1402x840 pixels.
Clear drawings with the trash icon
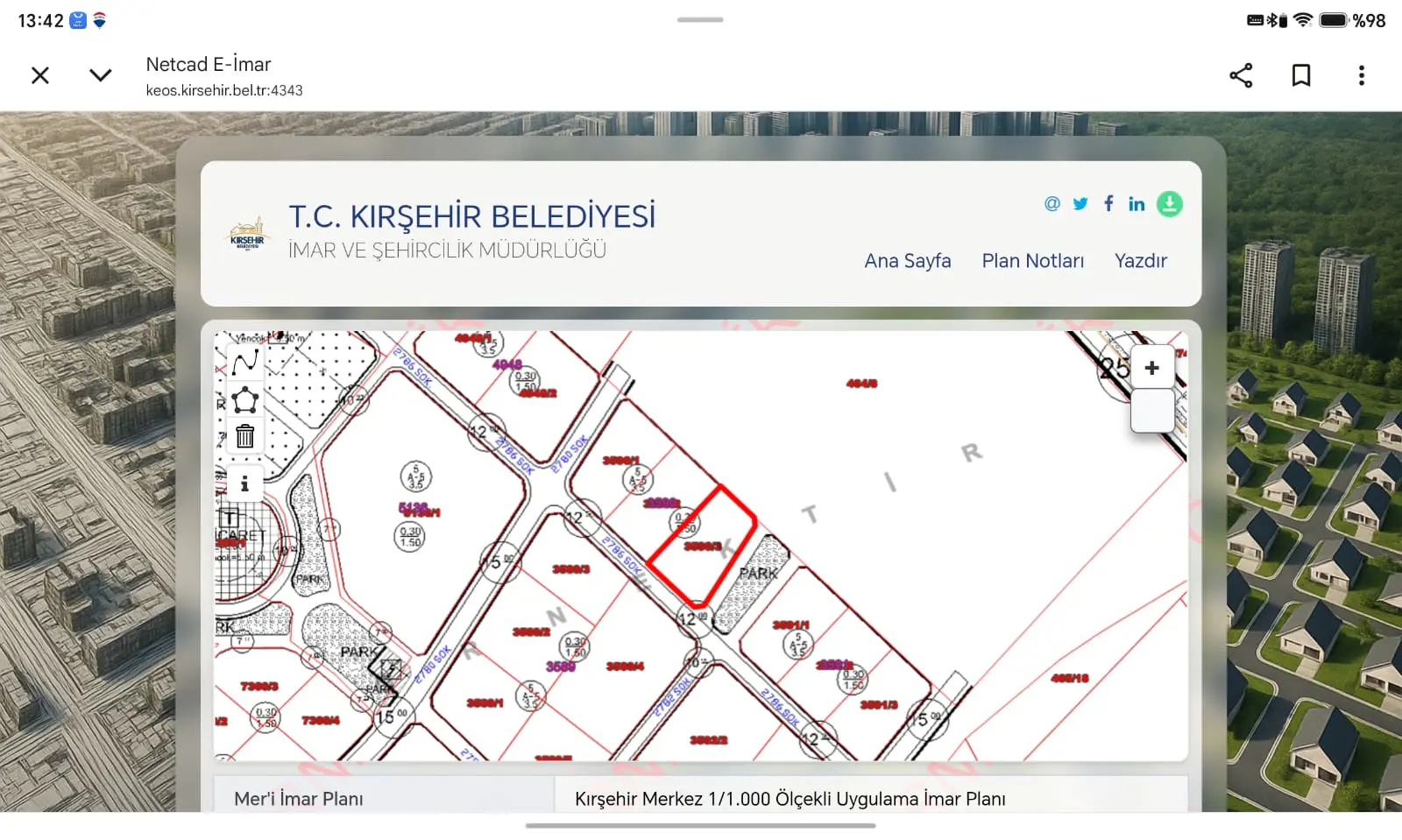245,435
